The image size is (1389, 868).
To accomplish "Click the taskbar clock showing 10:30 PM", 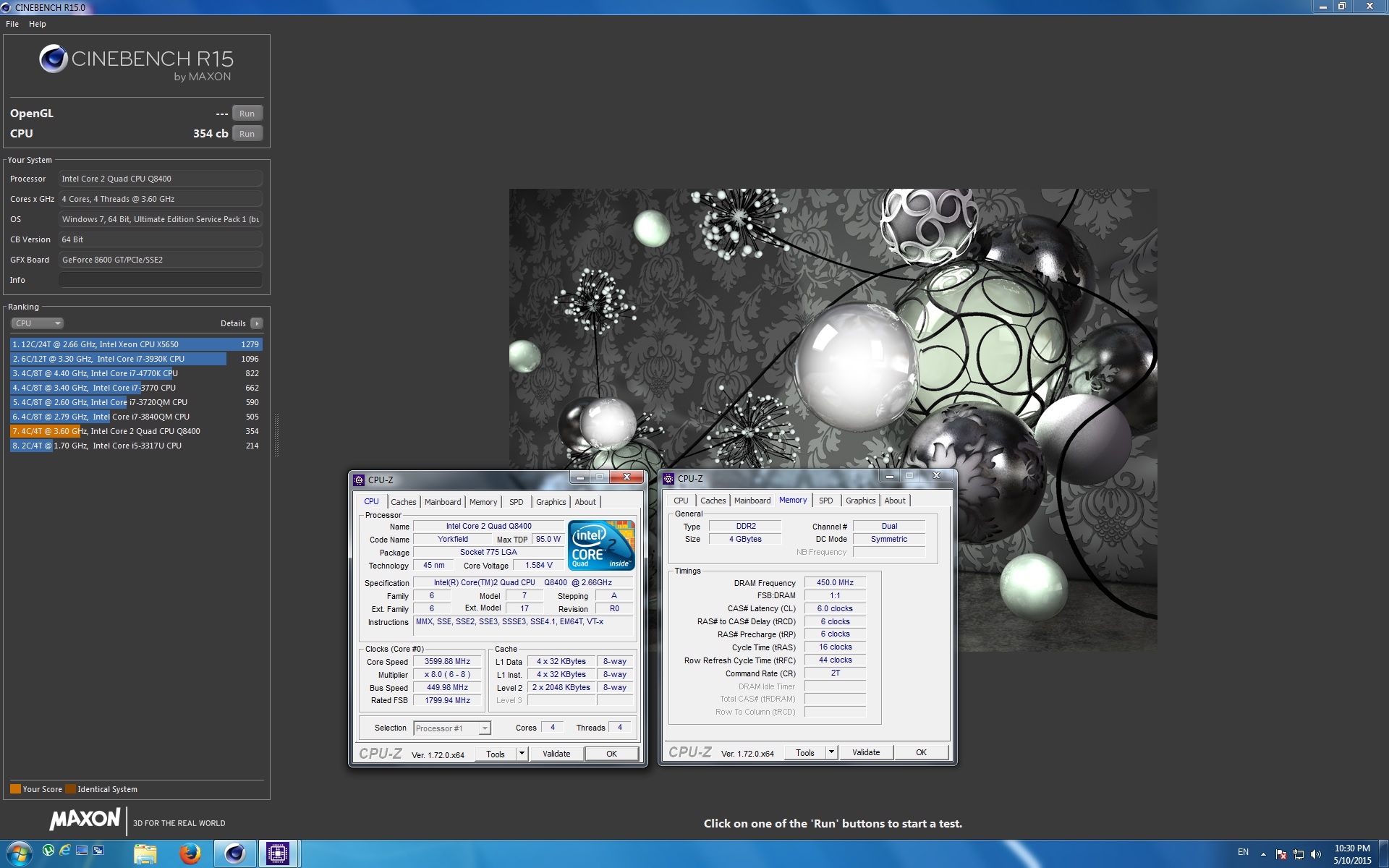I will pos(1352,854).
